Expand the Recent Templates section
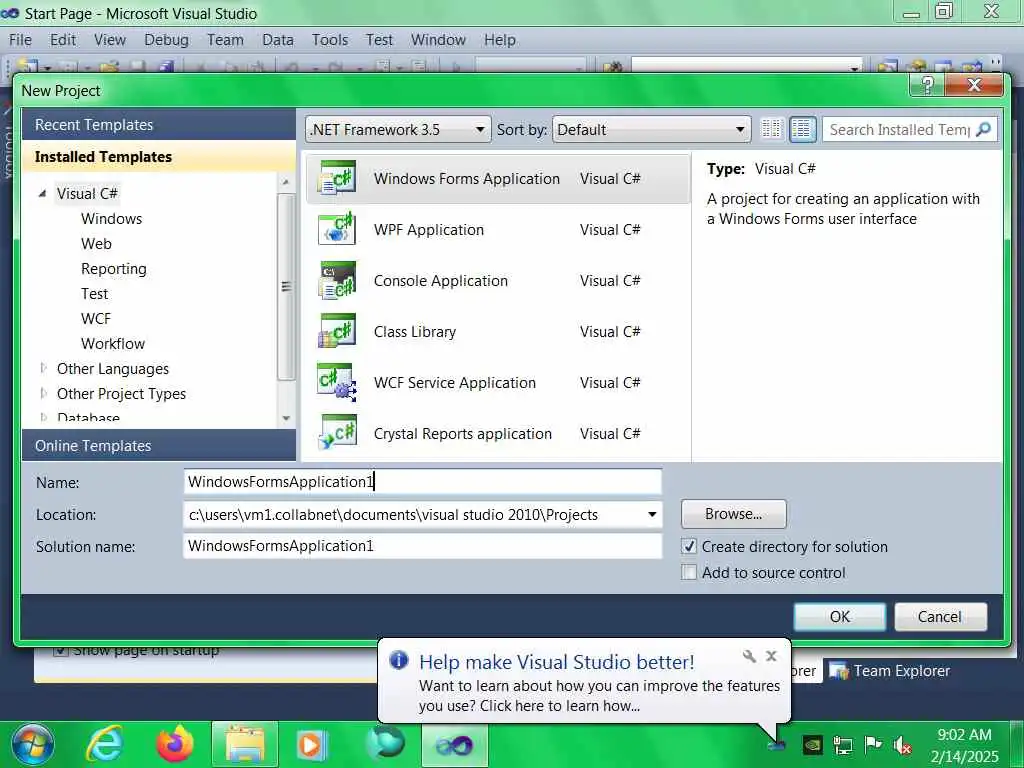 (159, 124)
